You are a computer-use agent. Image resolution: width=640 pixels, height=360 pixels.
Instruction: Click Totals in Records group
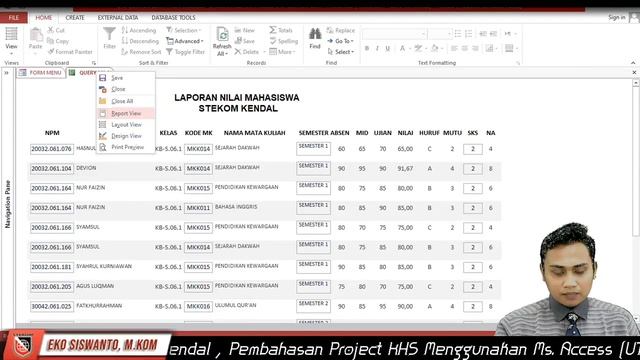pos(281,30)
